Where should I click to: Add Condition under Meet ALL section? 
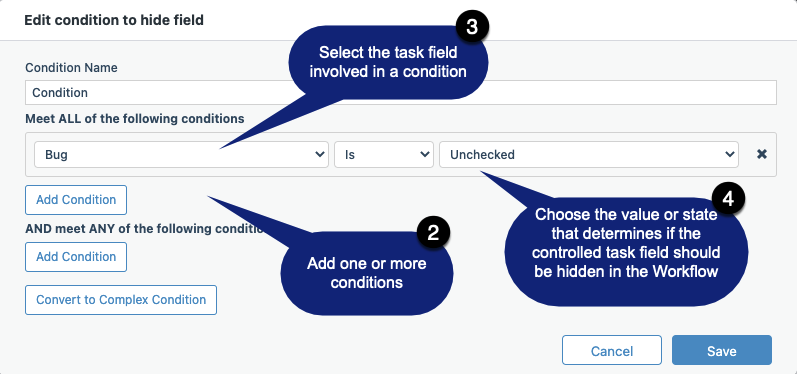click(76, 200)
